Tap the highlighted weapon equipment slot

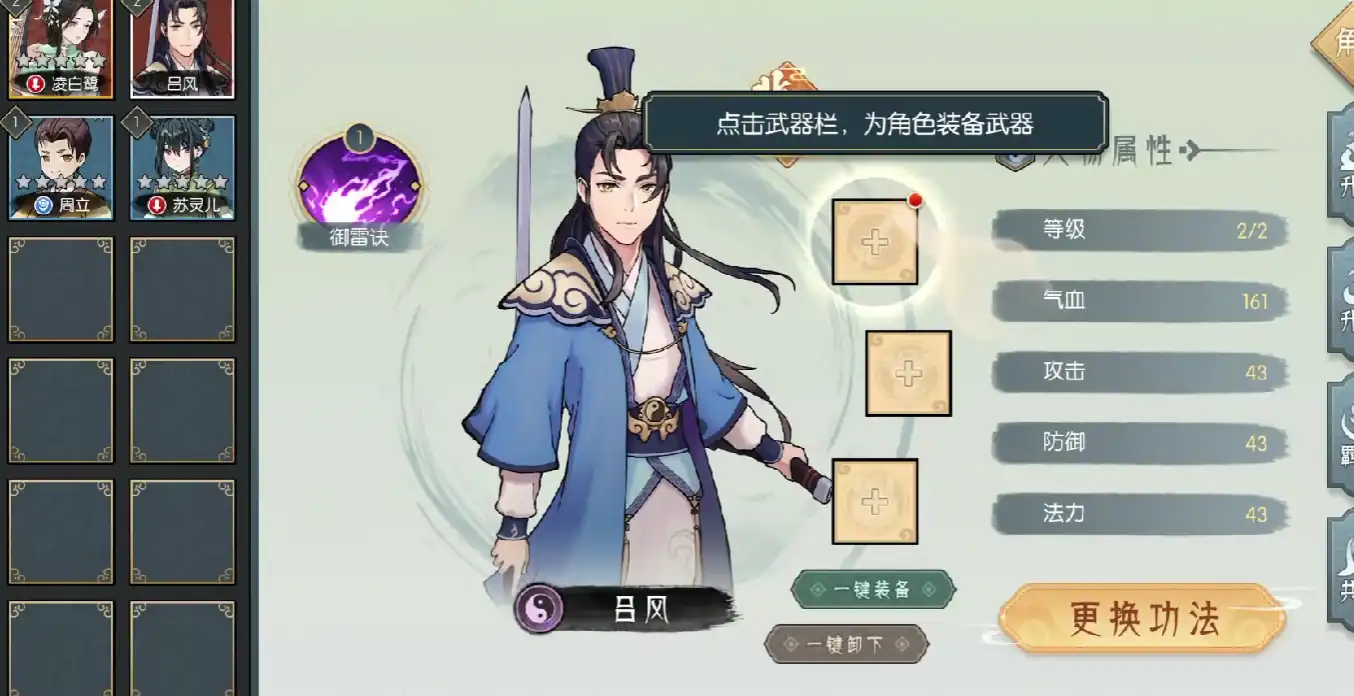tap(875, 241)
